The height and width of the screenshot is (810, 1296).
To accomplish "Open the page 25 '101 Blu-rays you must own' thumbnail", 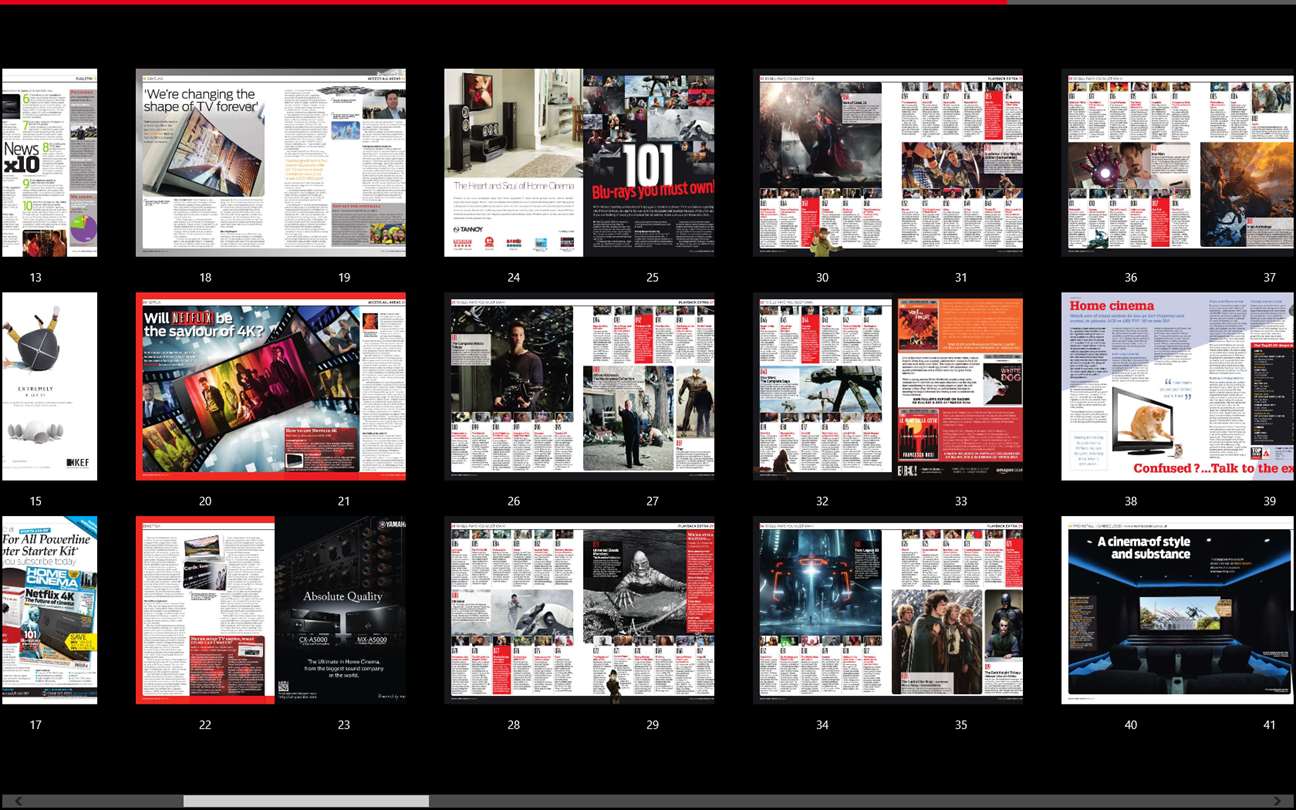I will click(x=648, y=163).
